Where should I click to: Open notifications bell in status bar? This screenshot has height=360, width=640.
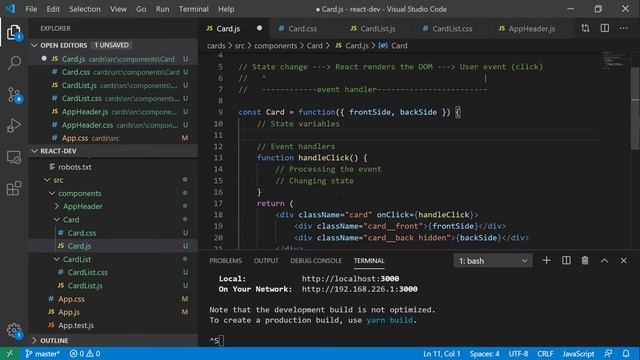tap(626, 353)
